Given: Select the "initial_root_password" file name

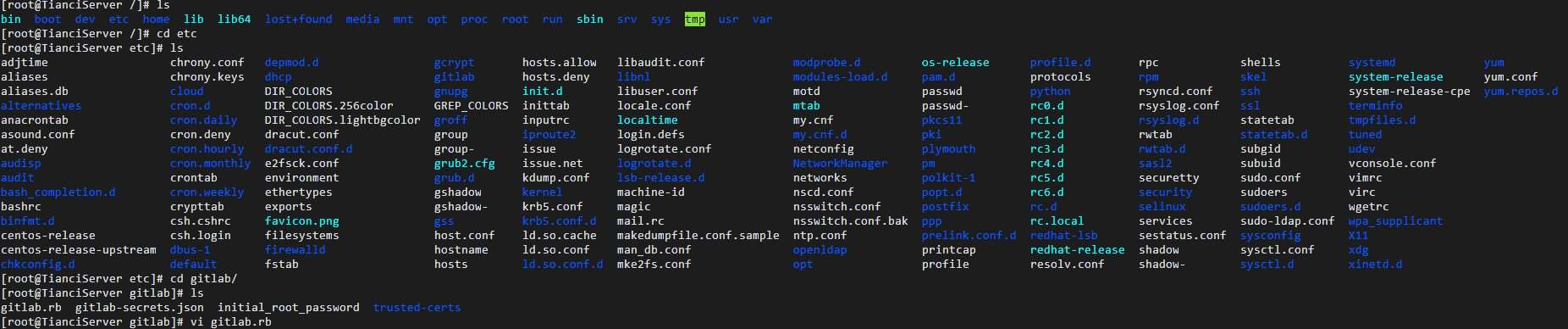Looking at the screenshot, I should click(x=289, y=308).
